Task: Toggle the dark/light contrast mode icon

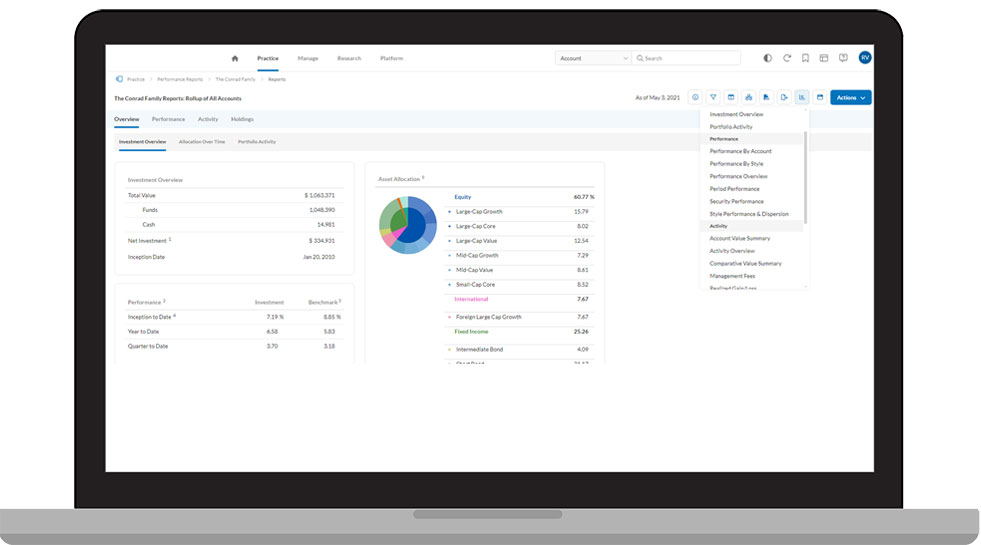Action: coord(767,58)
